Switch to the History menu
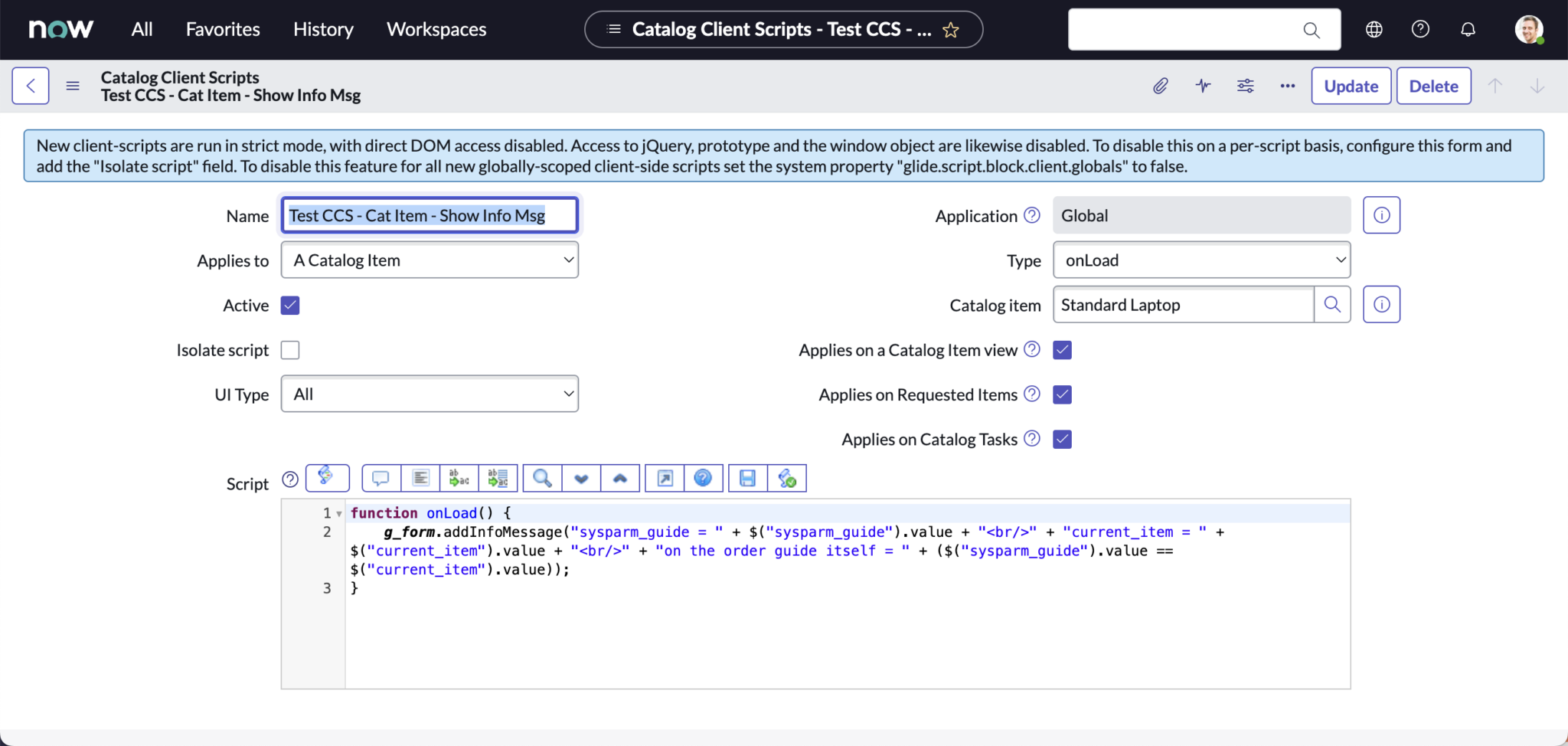Viewport: 1568px width, 746px height. coord(323,29)
